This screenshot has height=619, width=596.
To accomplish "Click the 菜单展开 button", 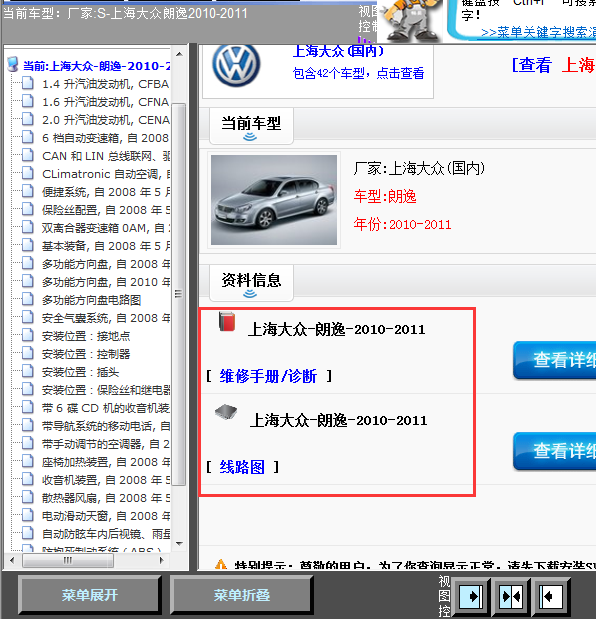I will [90, 595].
